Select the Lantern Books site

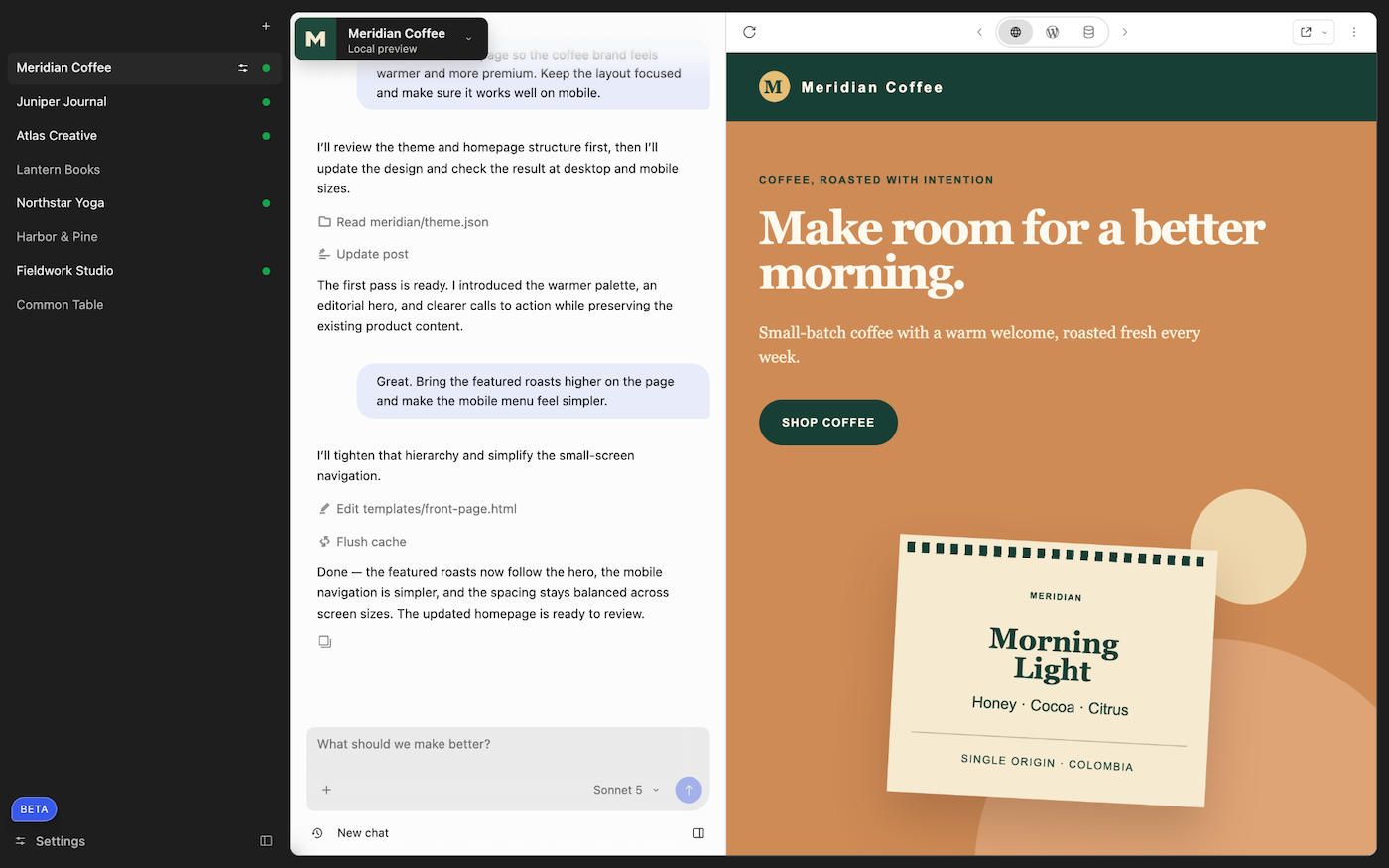pos(144,170)
